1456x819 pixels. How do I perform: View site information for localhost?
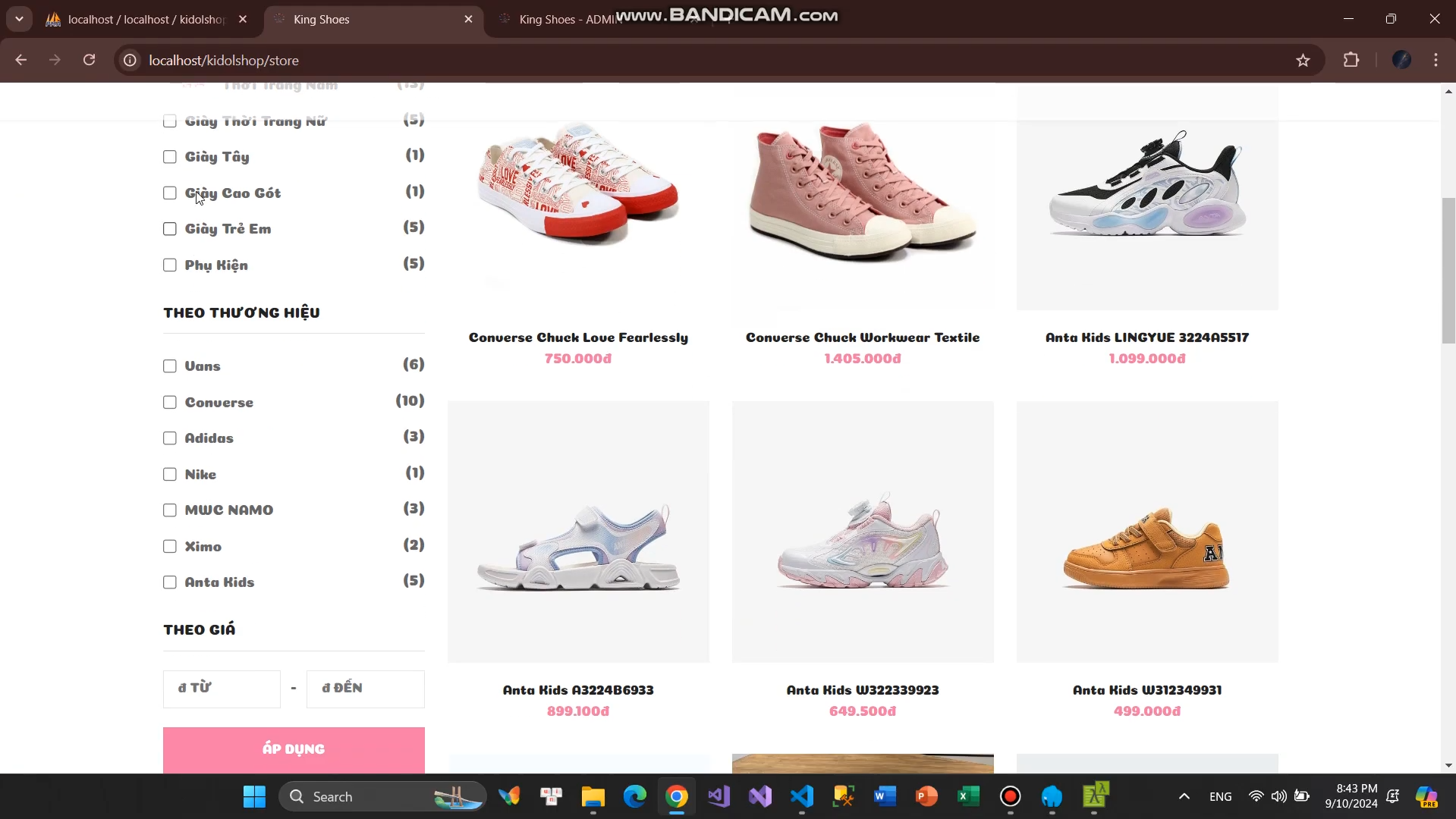pos(131,60)
